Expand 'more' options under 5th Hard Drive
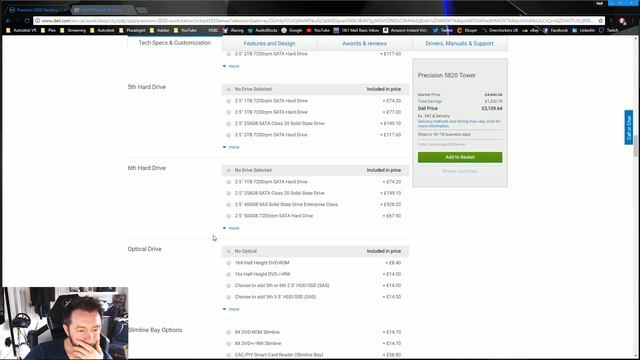 231,147
